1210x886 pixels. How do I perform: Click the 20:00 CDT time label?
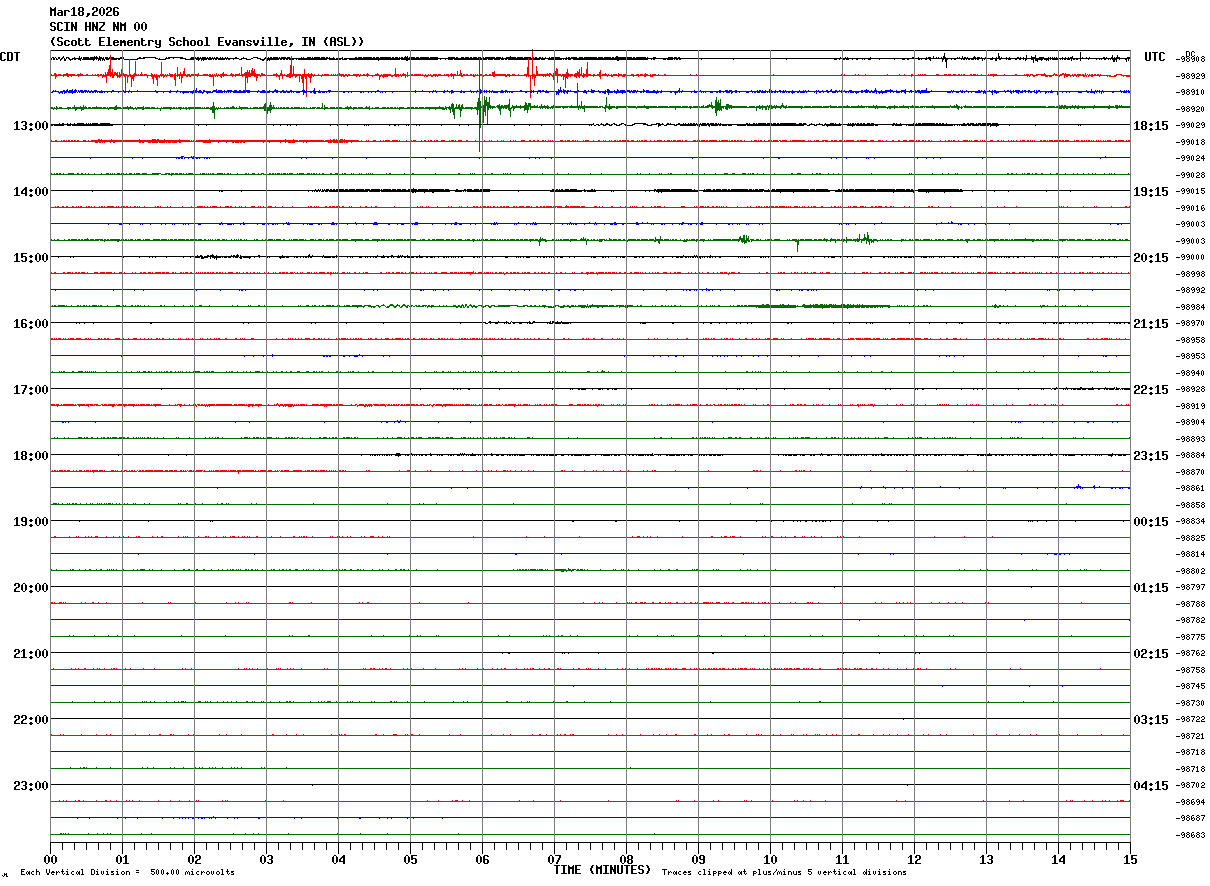[x=30, y=587]
